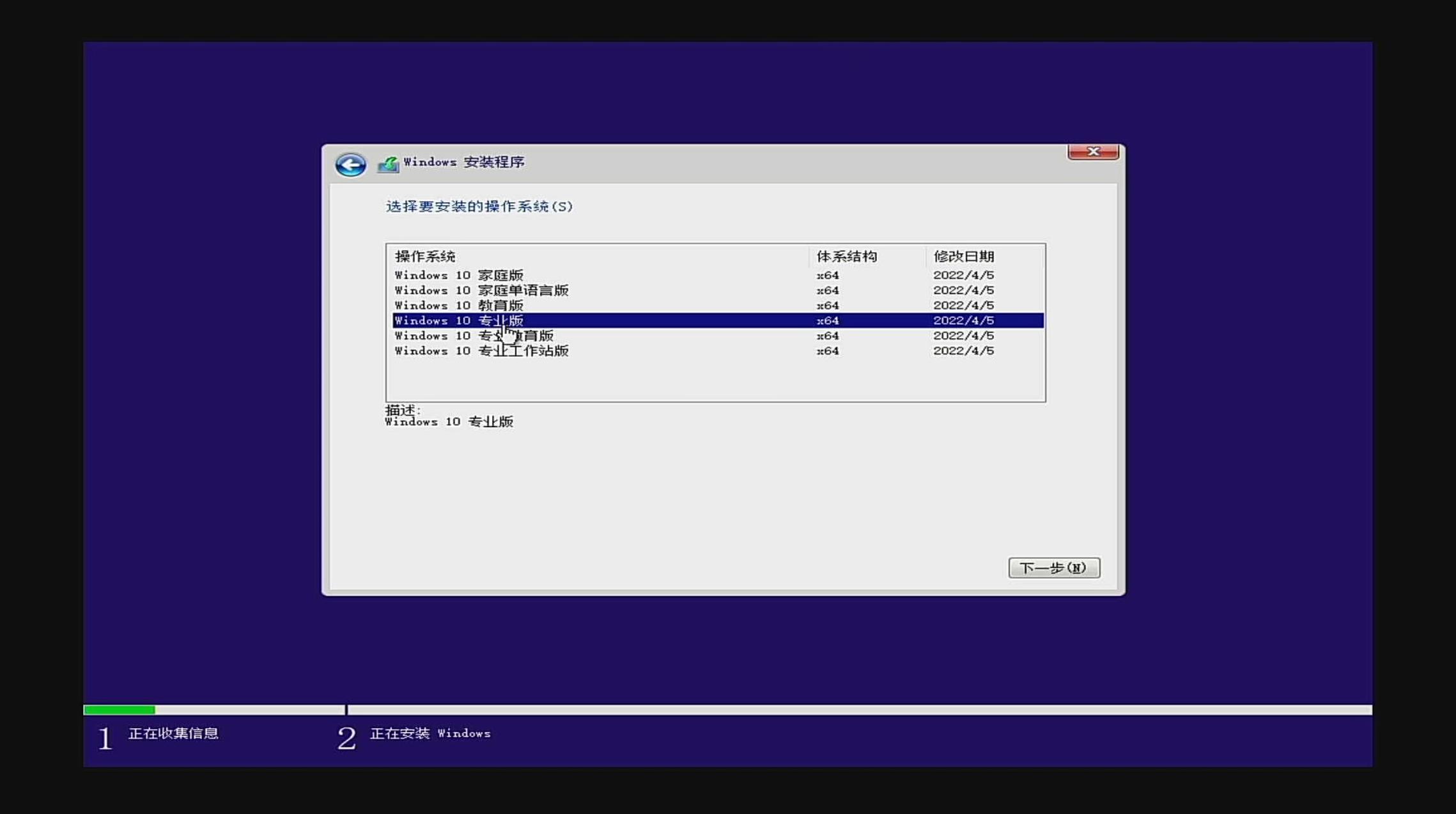The width and height of the screenshot is (1456, 814).
Task: Select Windows 10 专业教育版 edition
Action: (x=474, y=335)
